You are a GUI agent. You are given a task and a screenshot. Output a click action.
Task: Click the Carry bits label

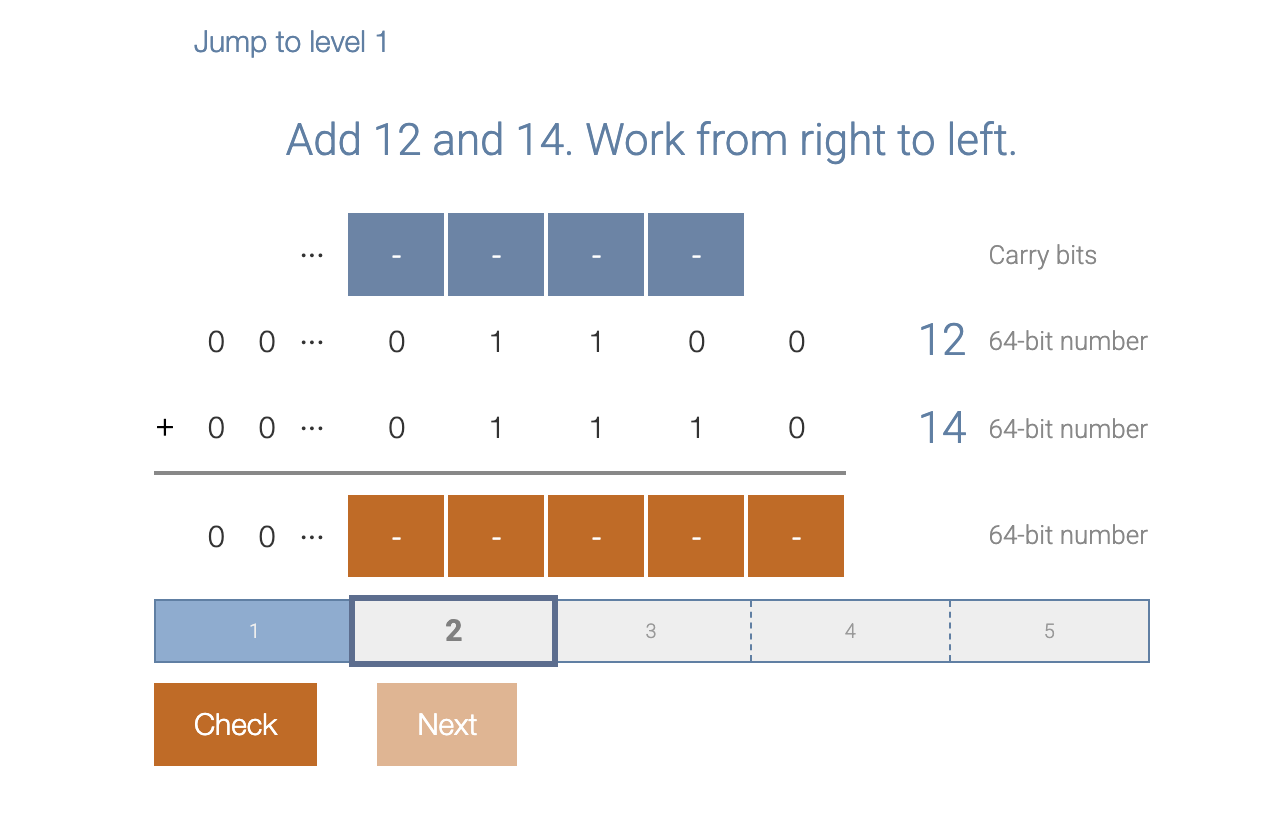click(1042, 255)
